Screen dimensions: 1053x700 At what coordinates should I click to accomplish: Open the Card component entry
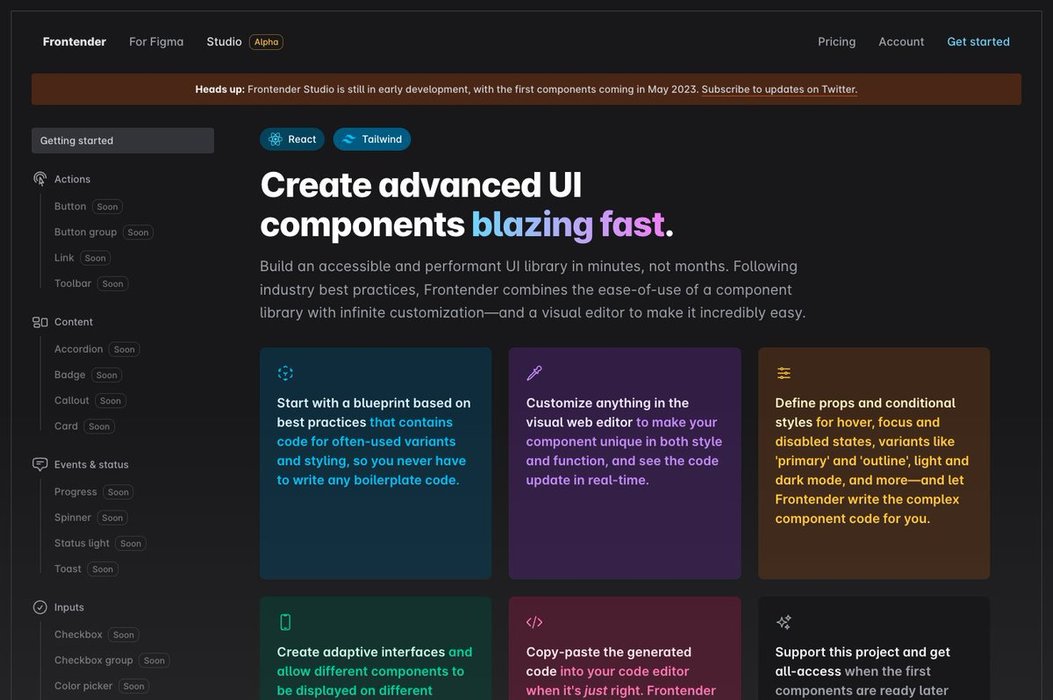coord(66,426)
